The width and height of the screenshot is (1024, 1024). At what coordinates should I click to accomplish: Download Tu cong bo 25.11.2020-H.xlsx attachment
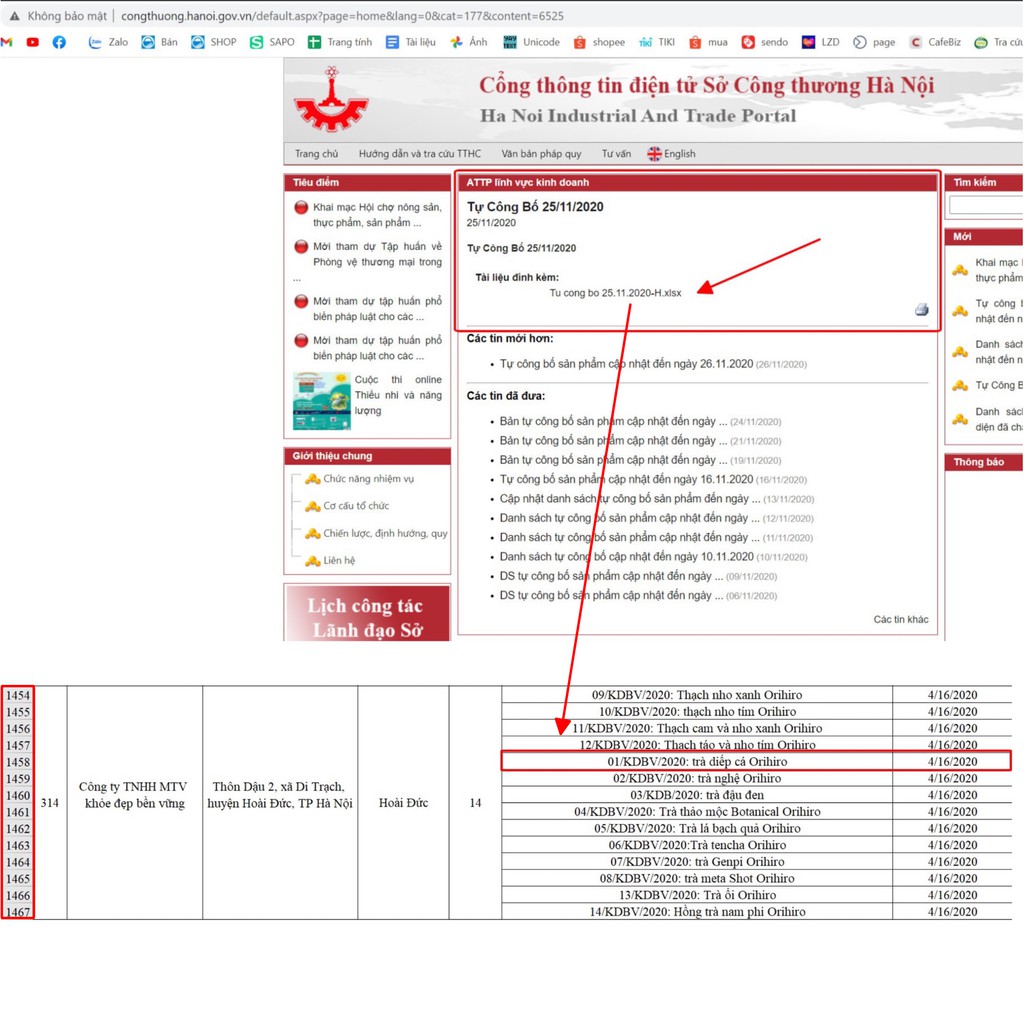point(615,293)
